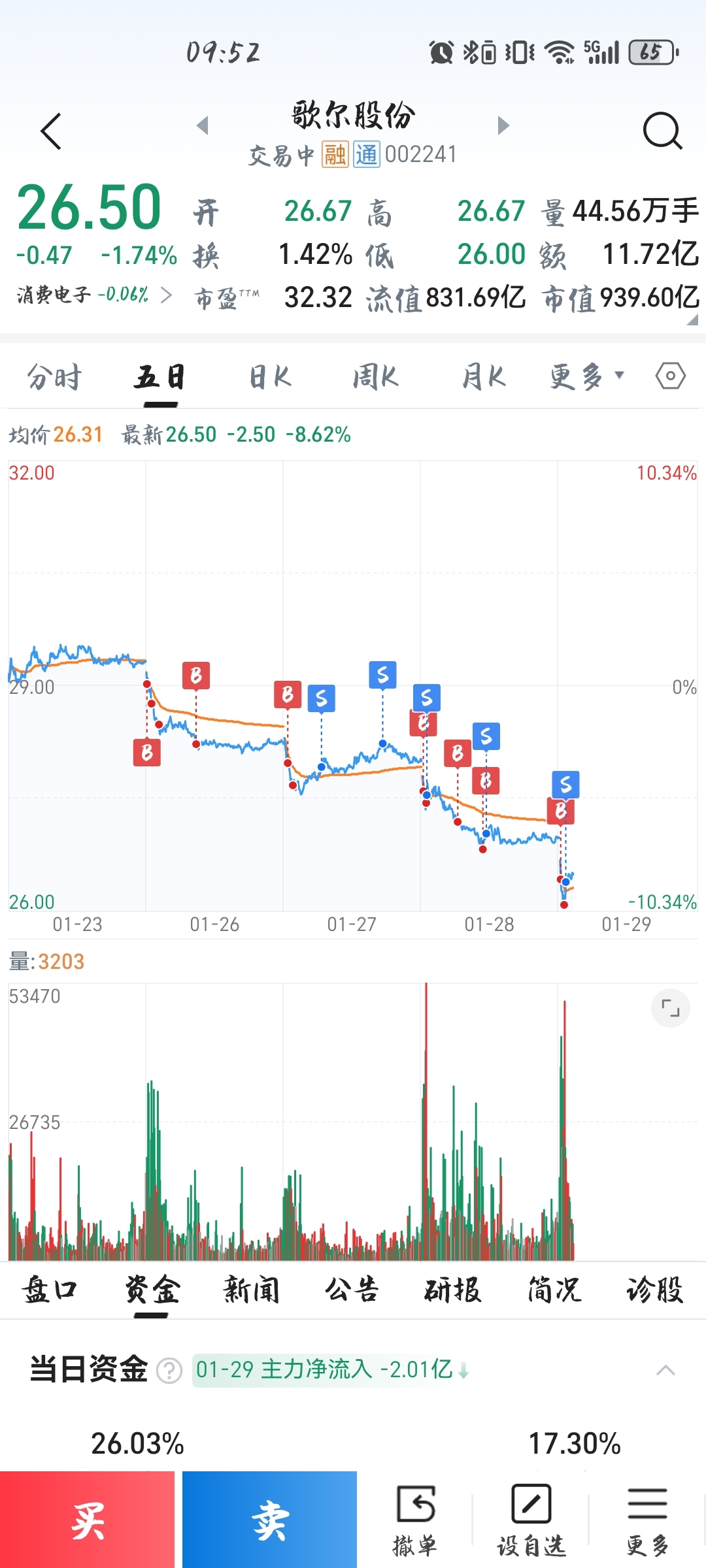This screenshot has height=1568, width=706.
Task: Select the 新闻 tab
Action: 252,1290
